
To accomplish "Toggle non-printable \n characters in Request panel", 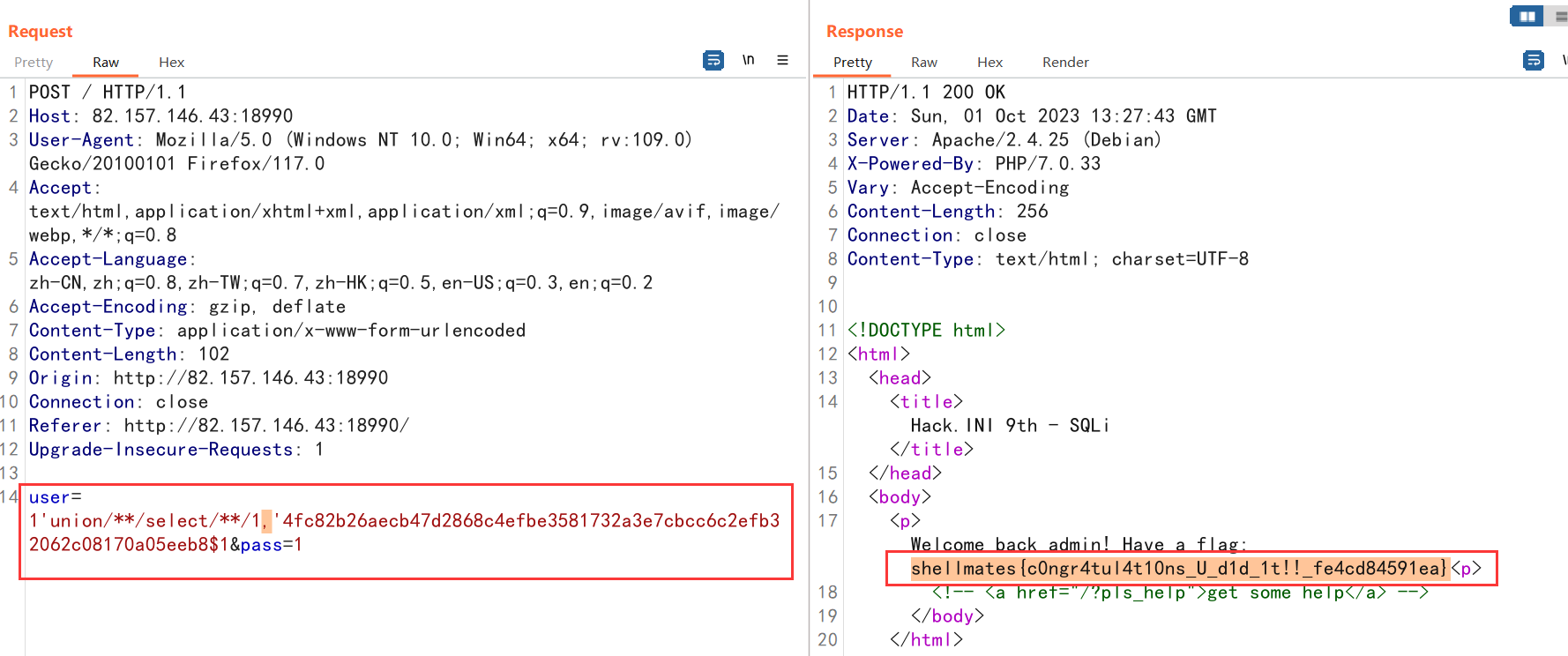I will 748,60.
